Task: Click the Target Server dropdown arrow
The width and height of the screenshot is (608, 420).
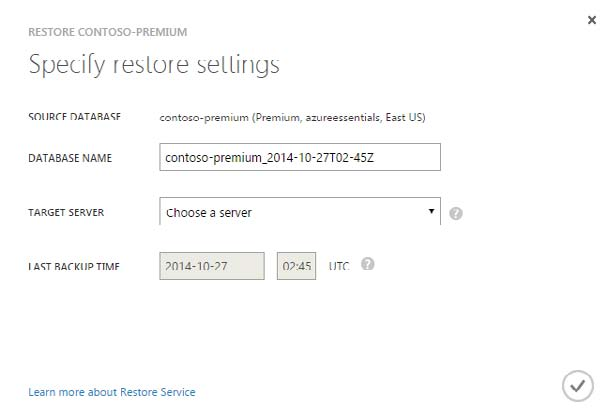Action: pos(431,211)
